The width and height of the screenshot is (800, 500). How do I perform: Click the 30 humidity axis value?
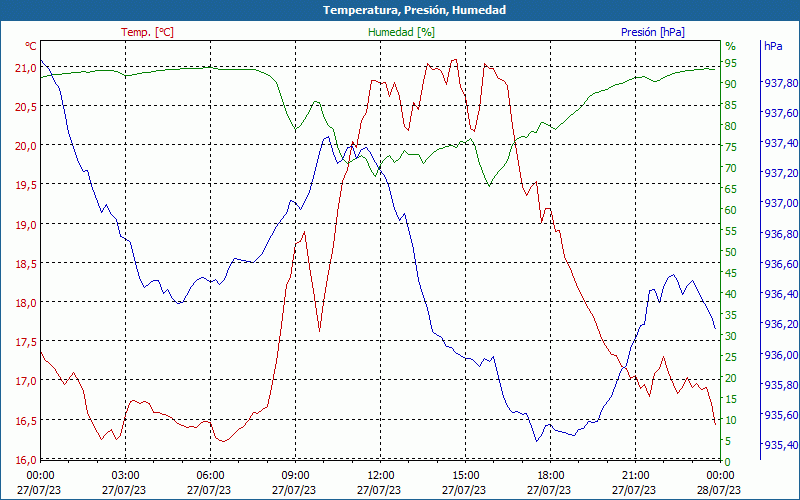(731, 336)
